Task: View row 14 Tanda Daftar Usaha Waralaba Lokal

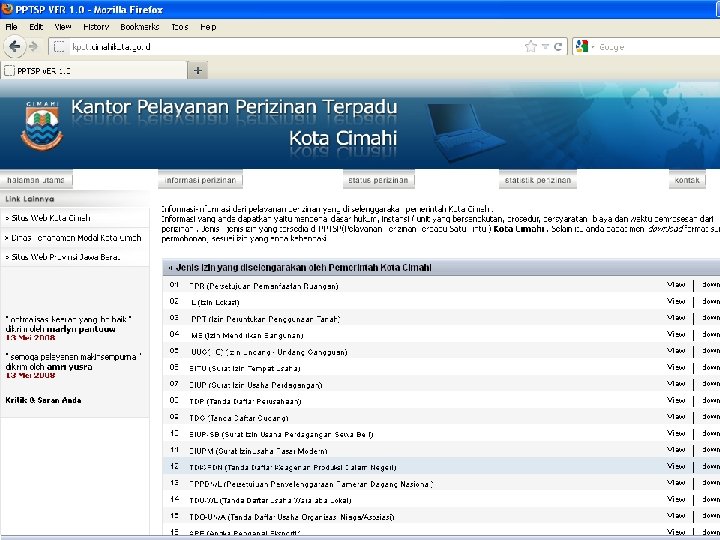Action: click(676, 500)
